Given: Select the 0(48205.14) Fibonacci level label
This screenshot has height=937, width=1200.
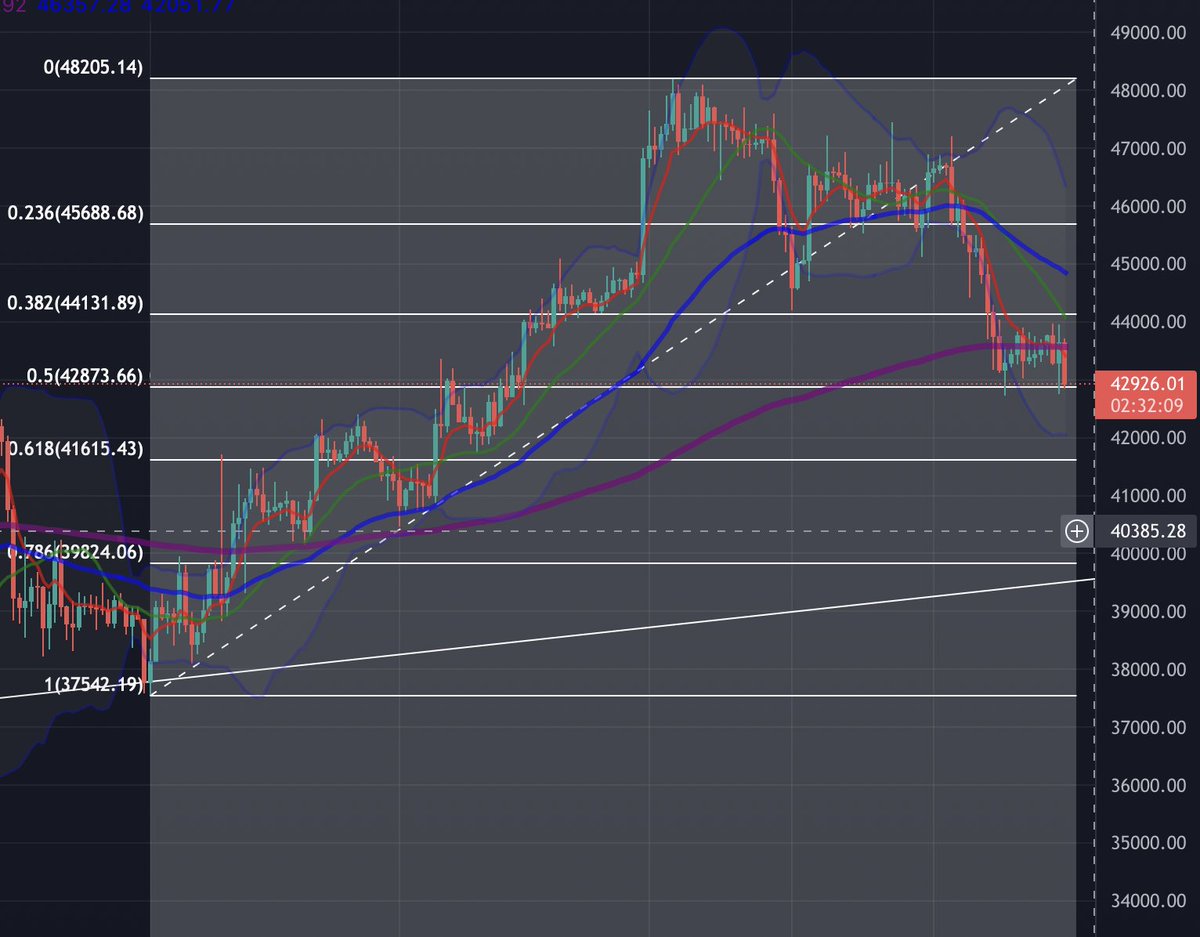Looking at the screenshot, I should tap(95, 68).
